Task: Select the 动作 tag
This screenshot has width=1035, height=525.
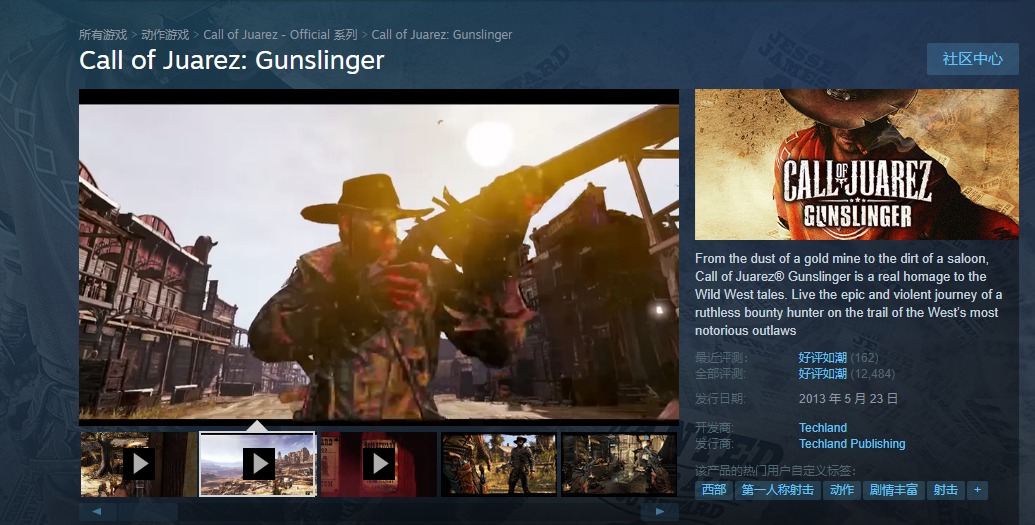Action: tap(842, 490)
